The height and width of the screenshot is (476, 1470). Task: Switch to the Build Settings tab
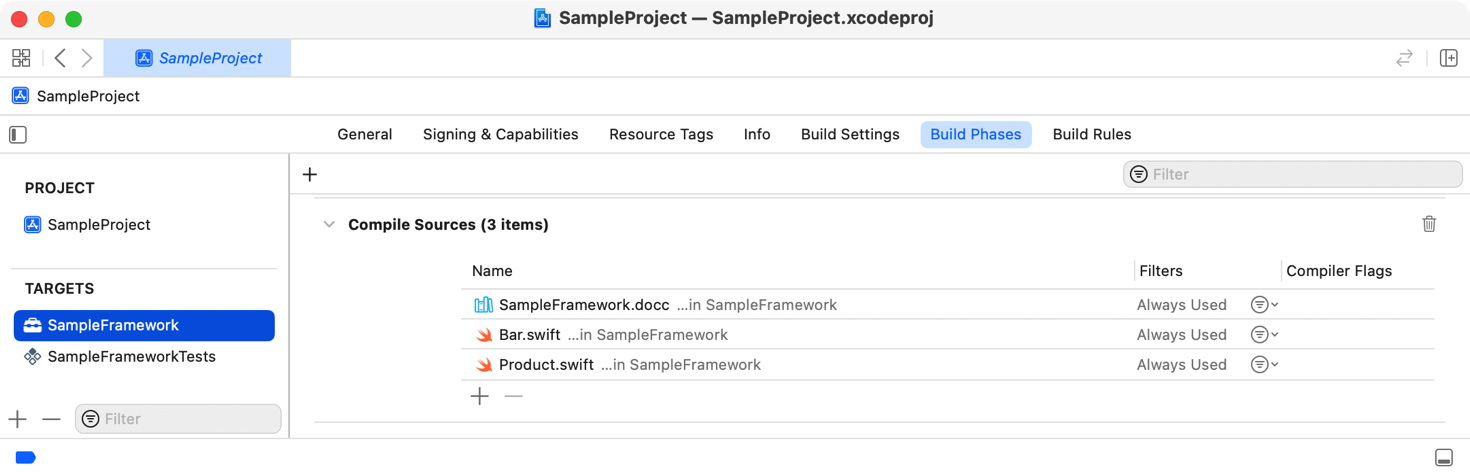coord(850,134)
